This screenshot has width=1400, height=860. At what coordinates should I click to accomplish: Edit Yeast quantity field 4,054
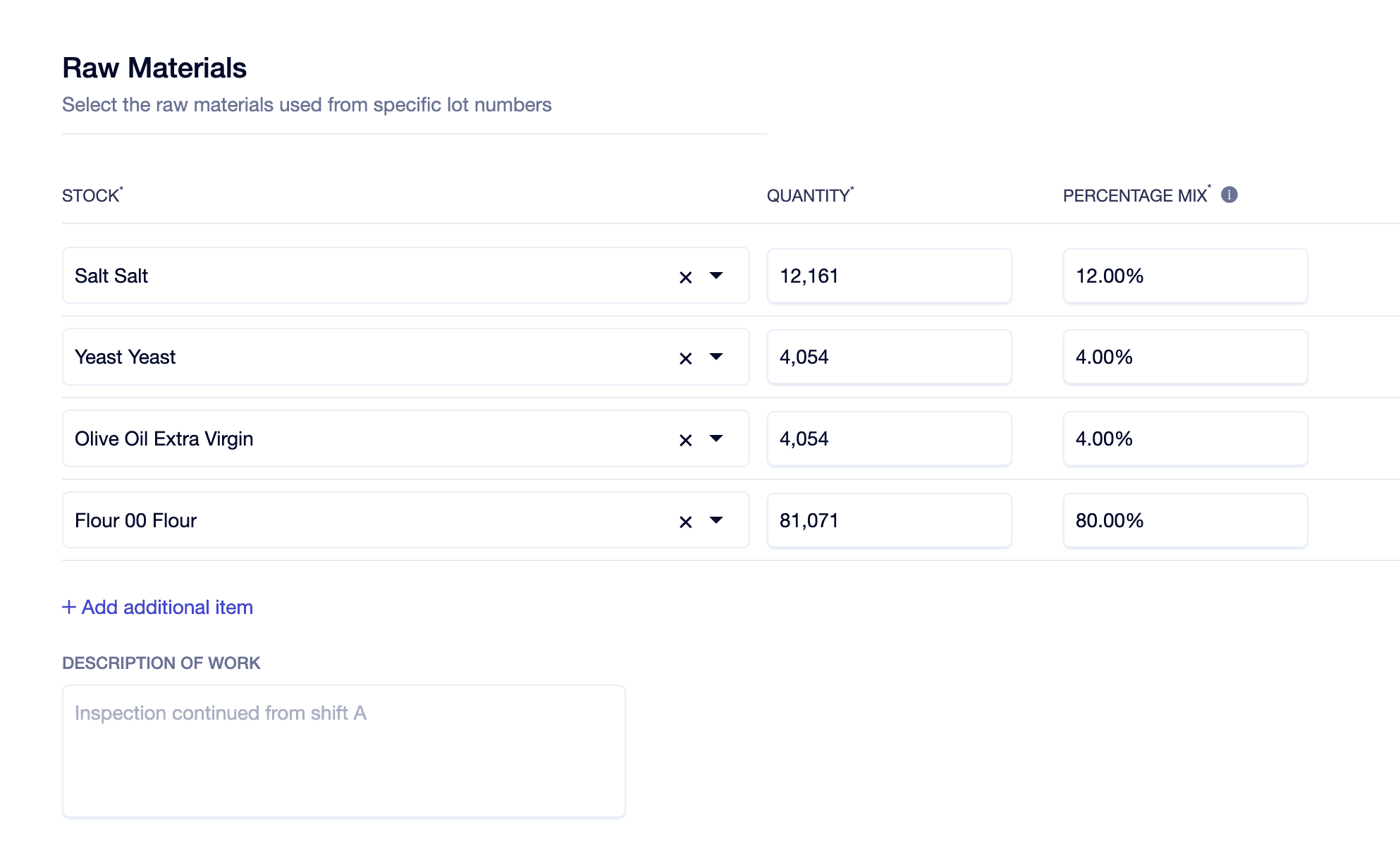(x=888, y=357)
